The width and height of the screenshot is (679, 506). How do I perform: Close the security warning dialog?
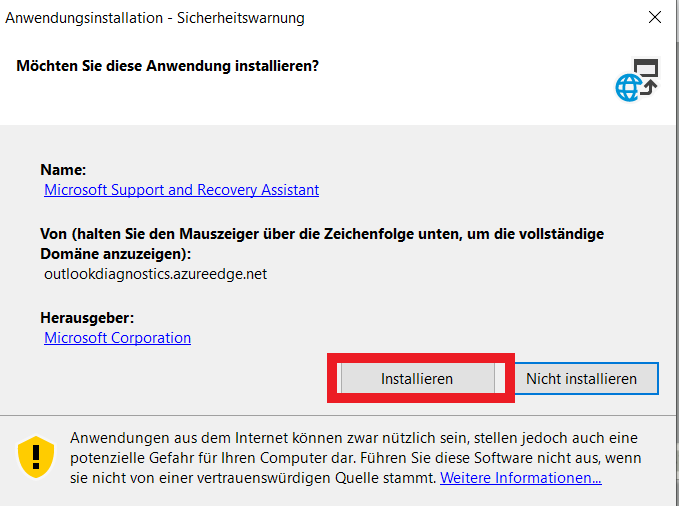pos(655,17)
